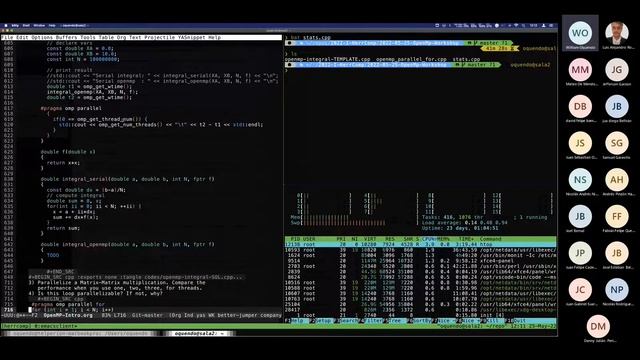Click openmp-integral-TEMPLATE.cpp in the ls output

[x=328, y=59]
